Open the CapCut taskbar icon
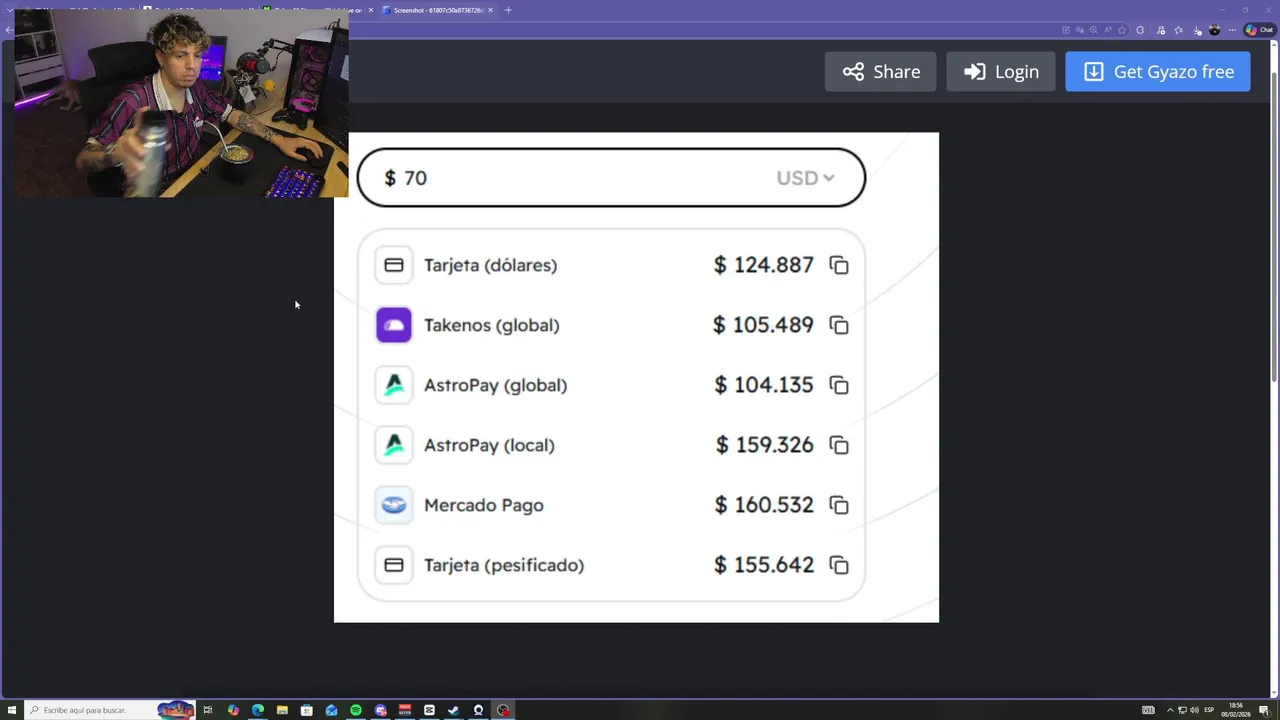This screenshot has width=1280, height=720. pyautogui.click(x=429, y=710)
